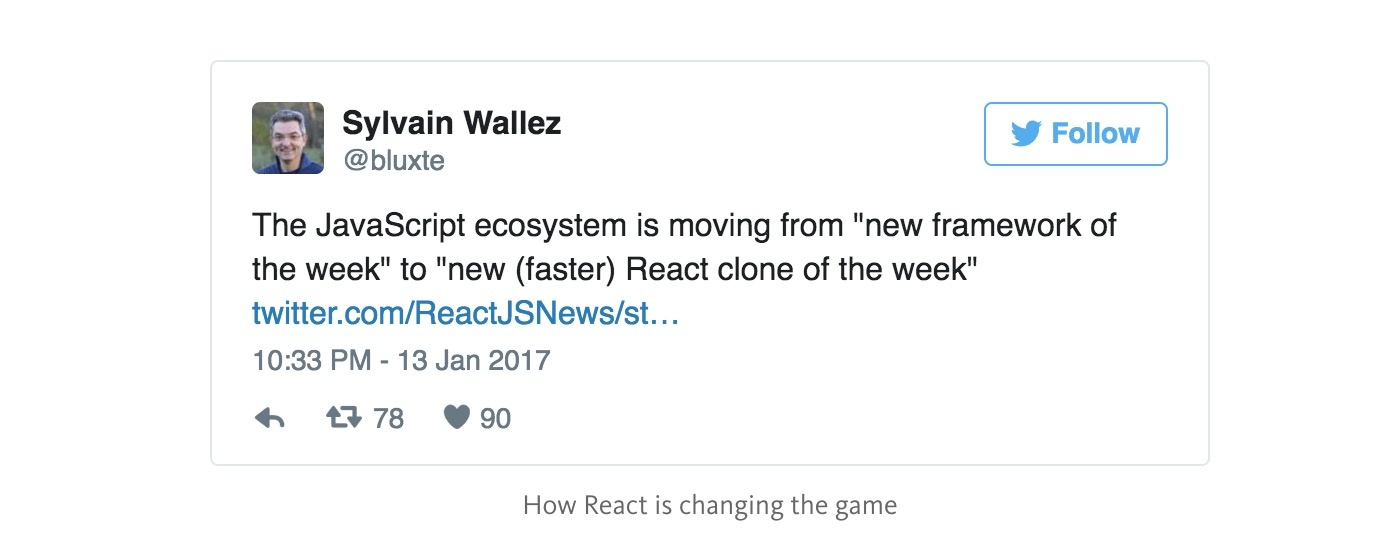Image resolution: width=1386 pixels, height=560 pixels.
Task: Click the "13 Jan 2017" date portion
Action: (x=474, y=360)
